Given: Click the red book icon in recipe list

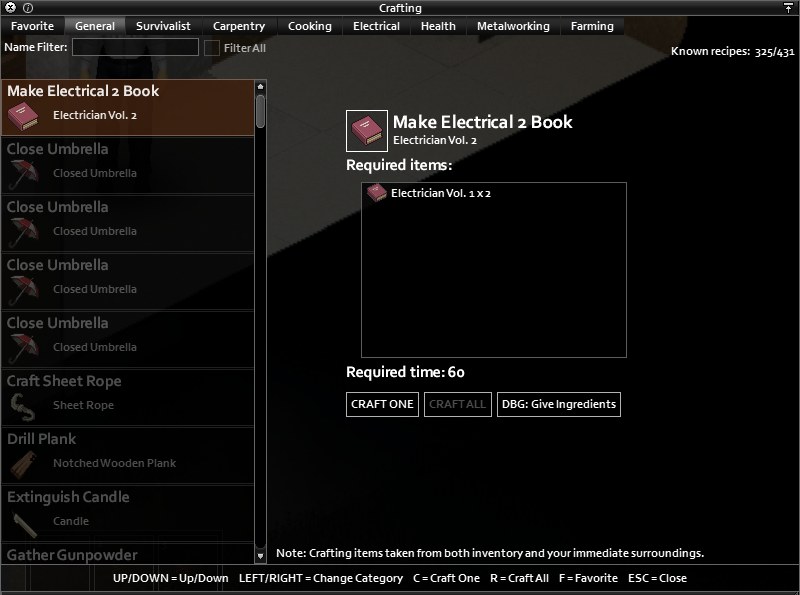Looking at the screenshot, I should tap(23, 116).
